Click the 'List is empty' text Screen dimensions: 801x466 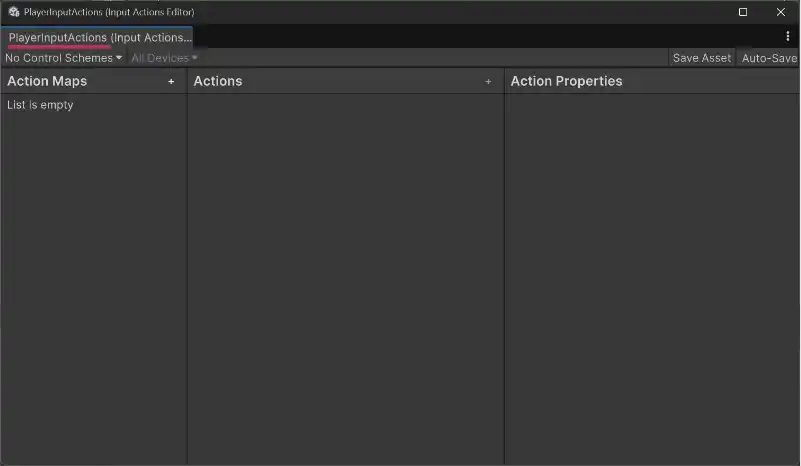tap(40, 105)
